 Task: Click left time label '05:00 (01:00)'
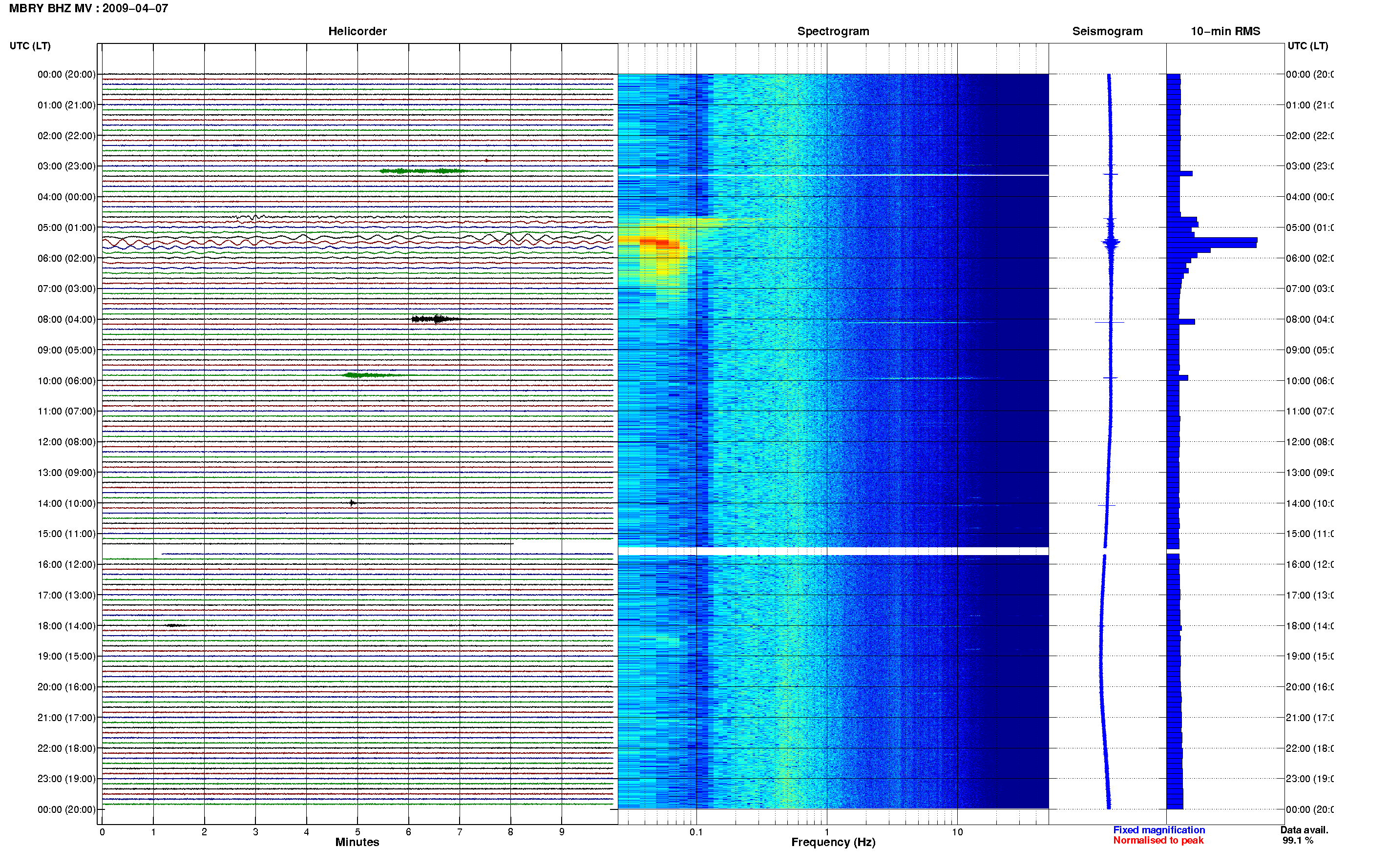66,227
